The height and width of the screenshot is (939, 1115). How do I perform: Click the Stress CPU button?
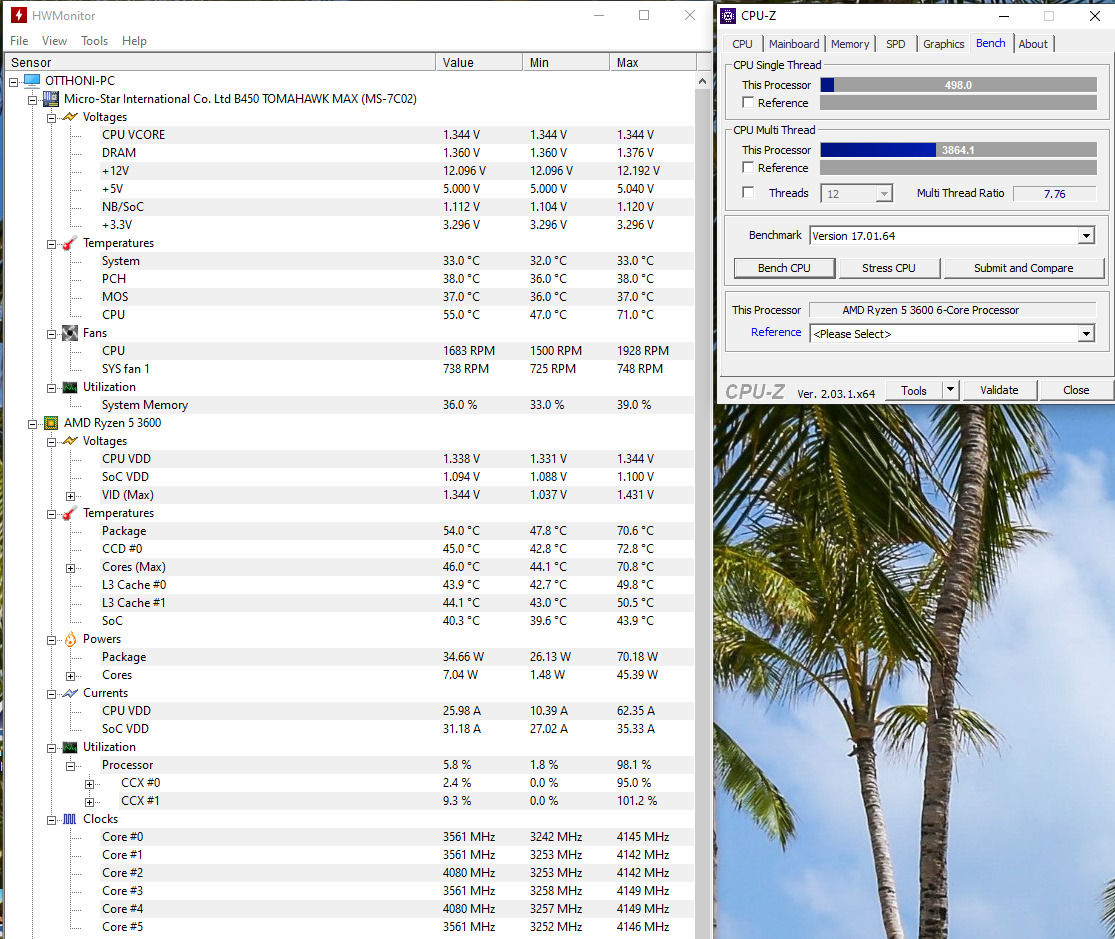889,268
